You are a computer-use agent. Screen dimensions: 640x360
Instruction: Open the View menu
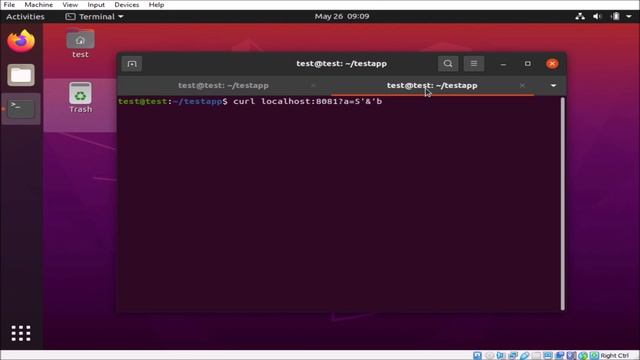(x=70, y=5)
